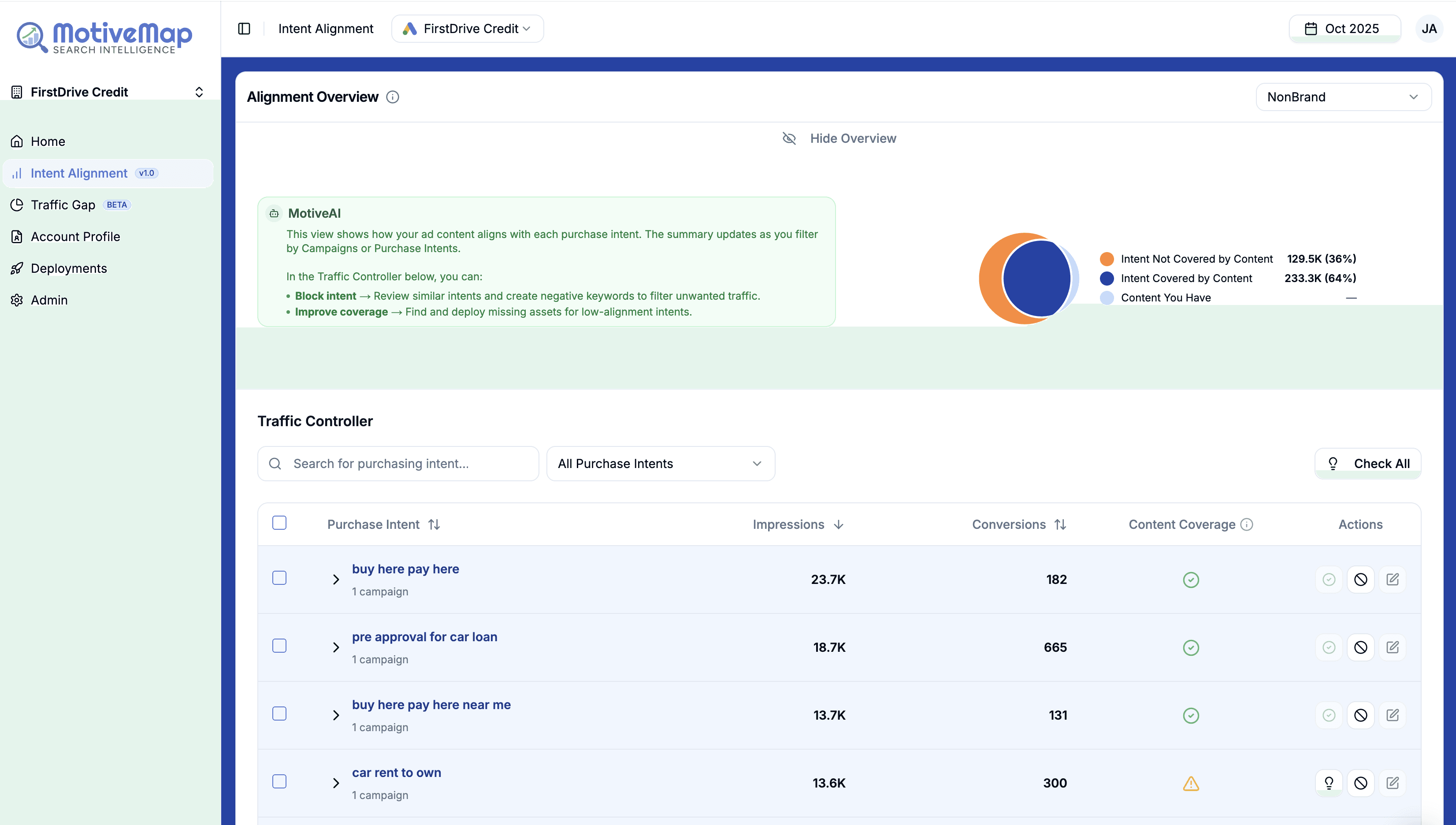Open the All Purchase Intents dropdown
The image size is (1456, 825).
tap(660, 464)
